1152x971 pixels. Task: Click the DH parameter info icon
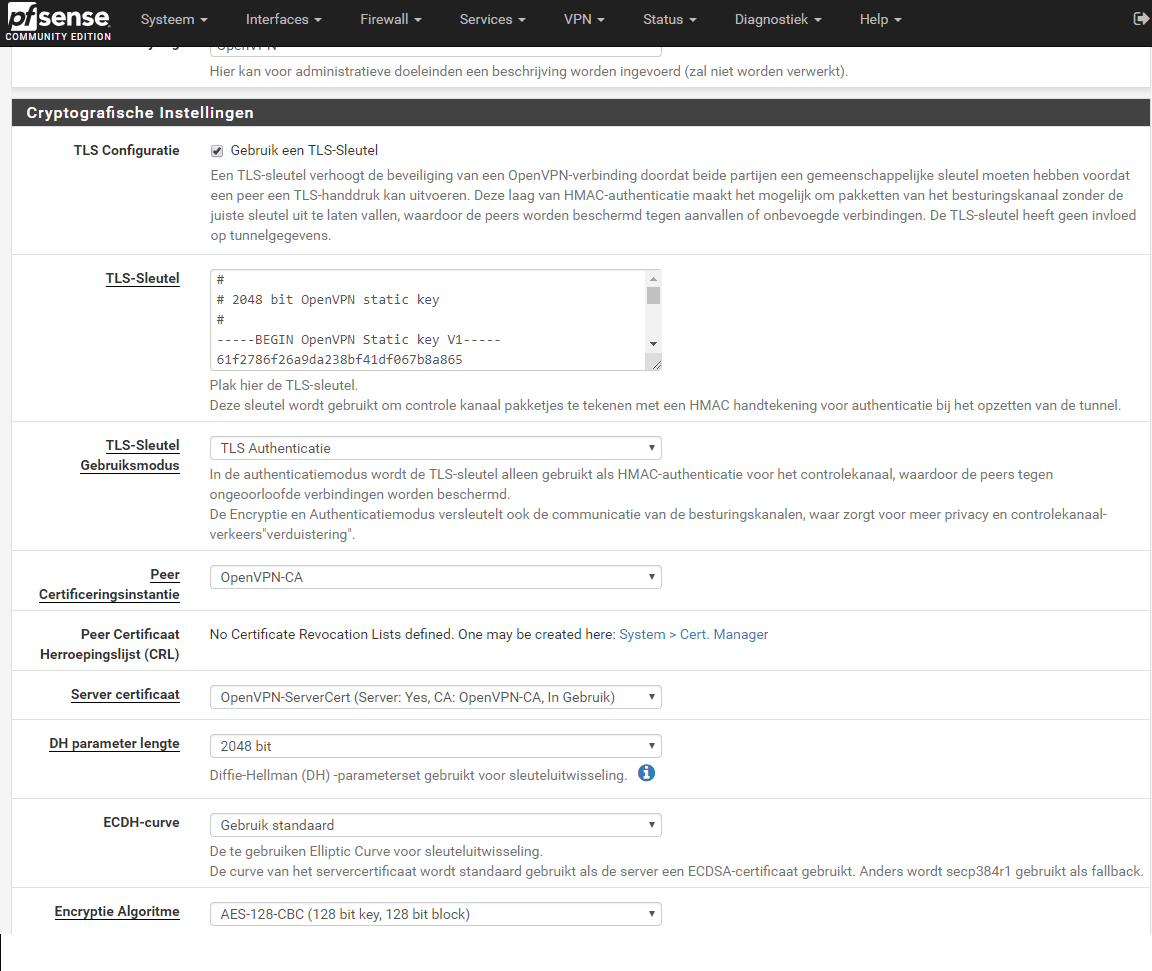click(x=647, y=773)
